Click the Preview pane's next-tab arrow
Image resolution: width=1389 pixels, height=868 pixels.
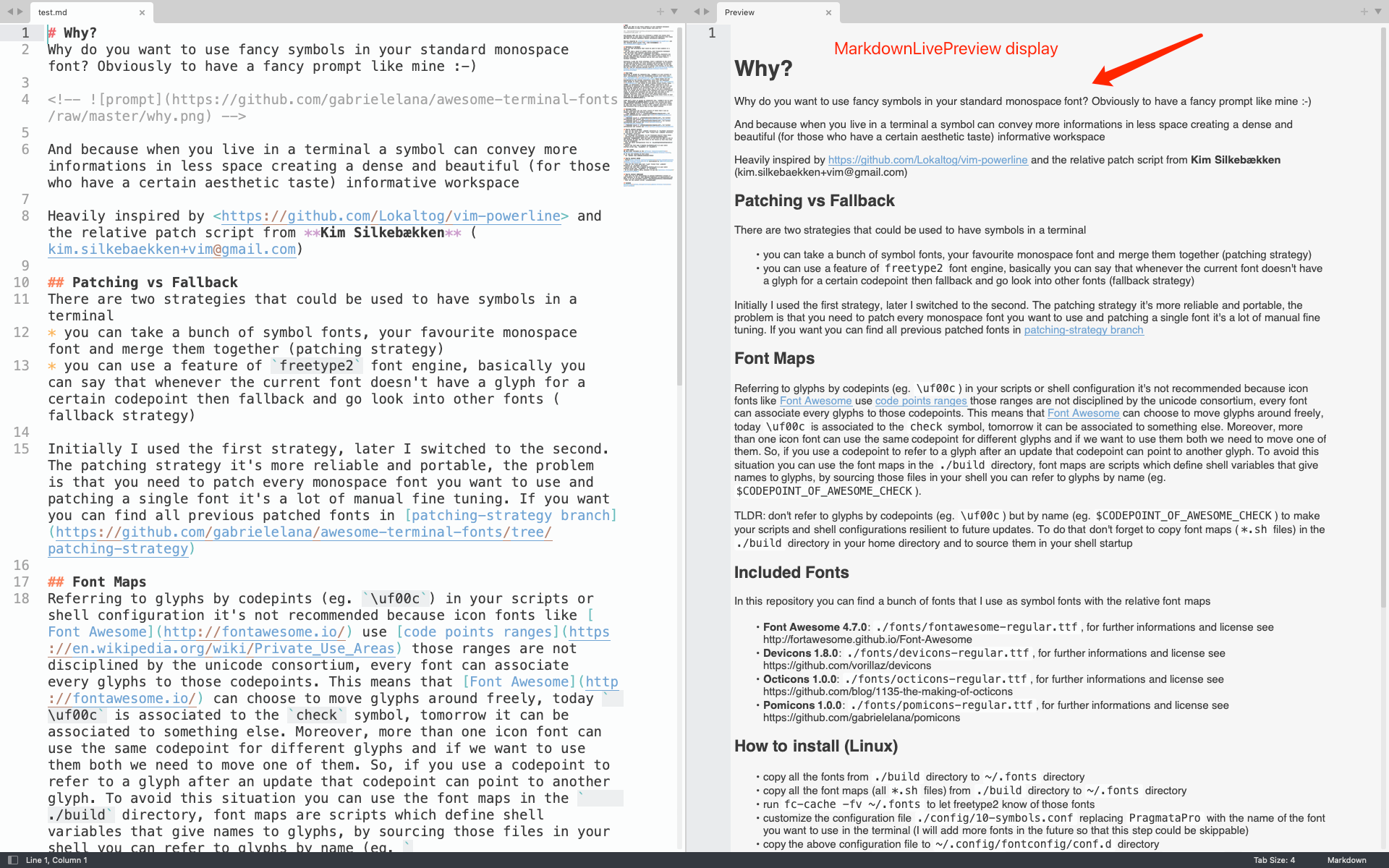[x=707, y=12]
